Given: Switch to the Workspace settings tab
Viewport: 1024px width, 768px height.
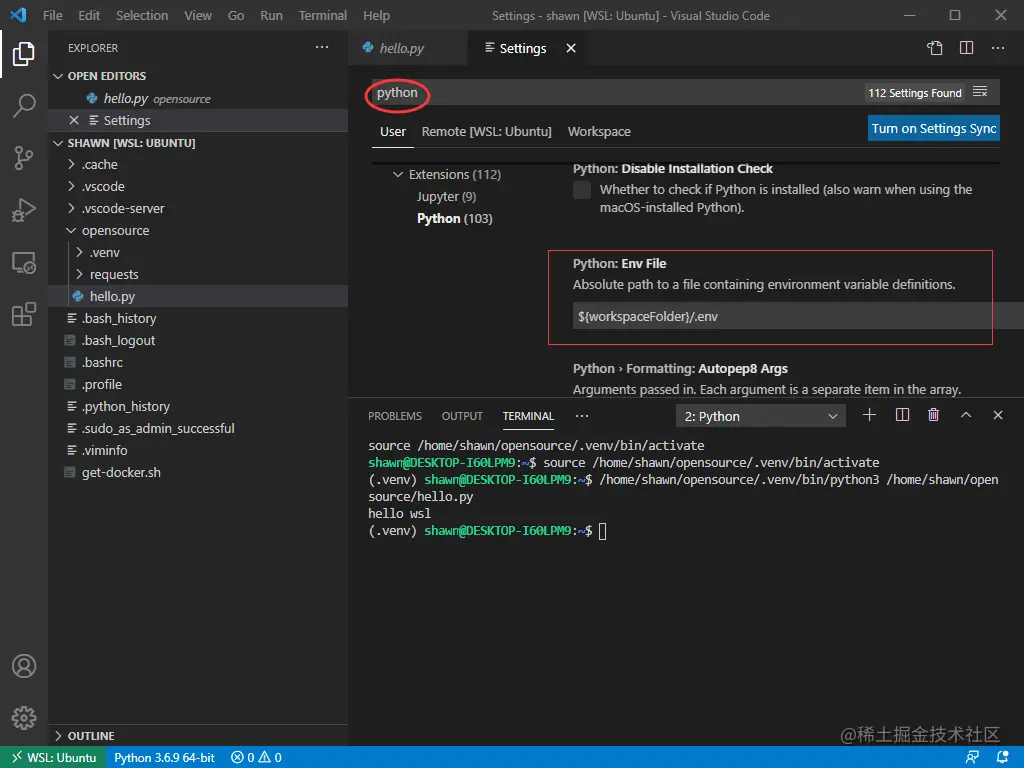Looking at the screenshot, I should [x=599, y=131].
